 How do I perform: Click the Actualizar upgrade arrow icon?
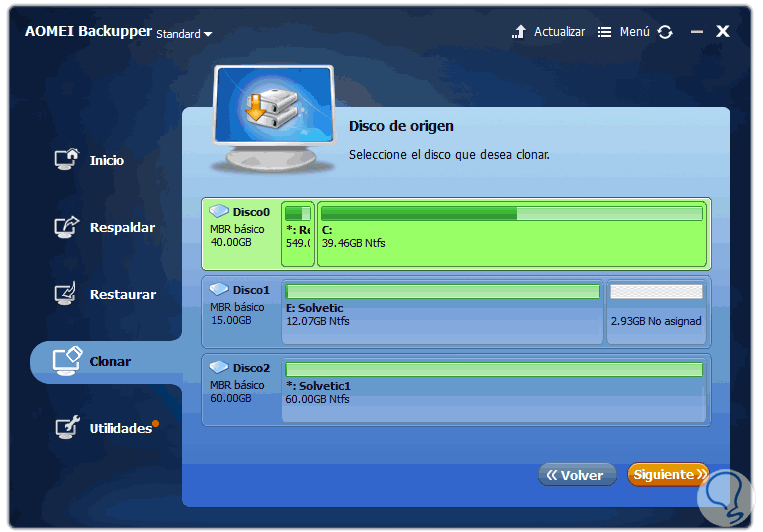pyautogui.click(x=519, y=32)
